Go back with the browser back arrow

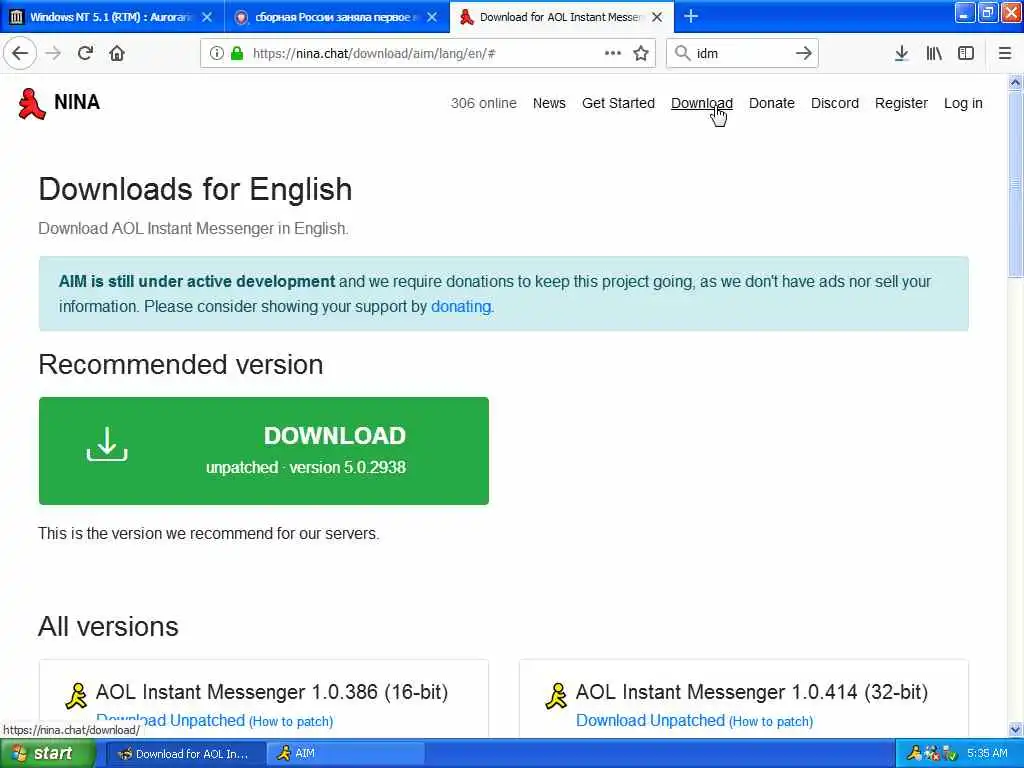click(x=20, y=53)
